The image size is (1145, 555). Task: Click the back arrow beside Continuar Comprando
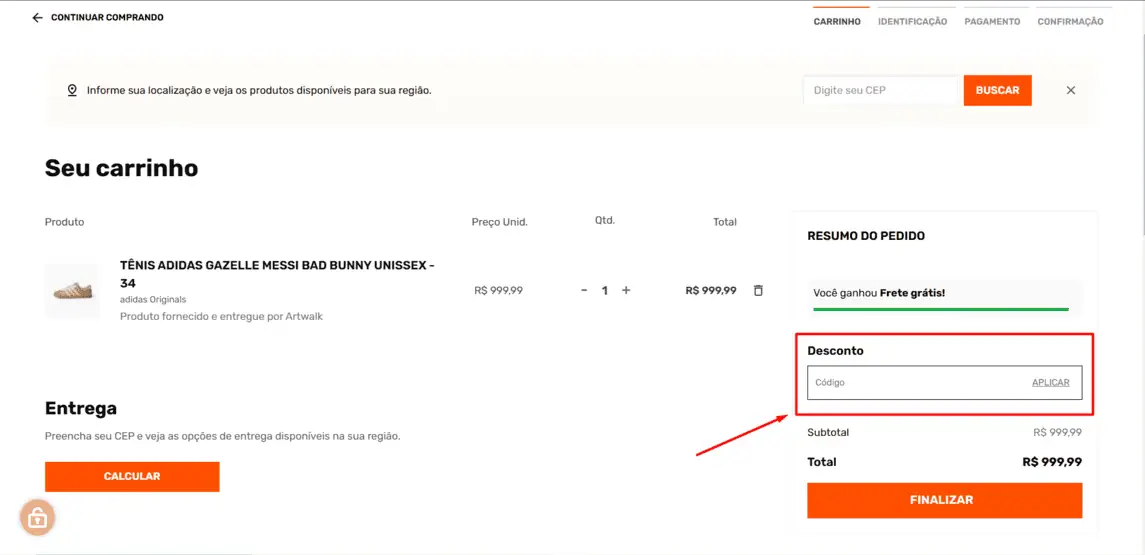[x=38, y=18]
